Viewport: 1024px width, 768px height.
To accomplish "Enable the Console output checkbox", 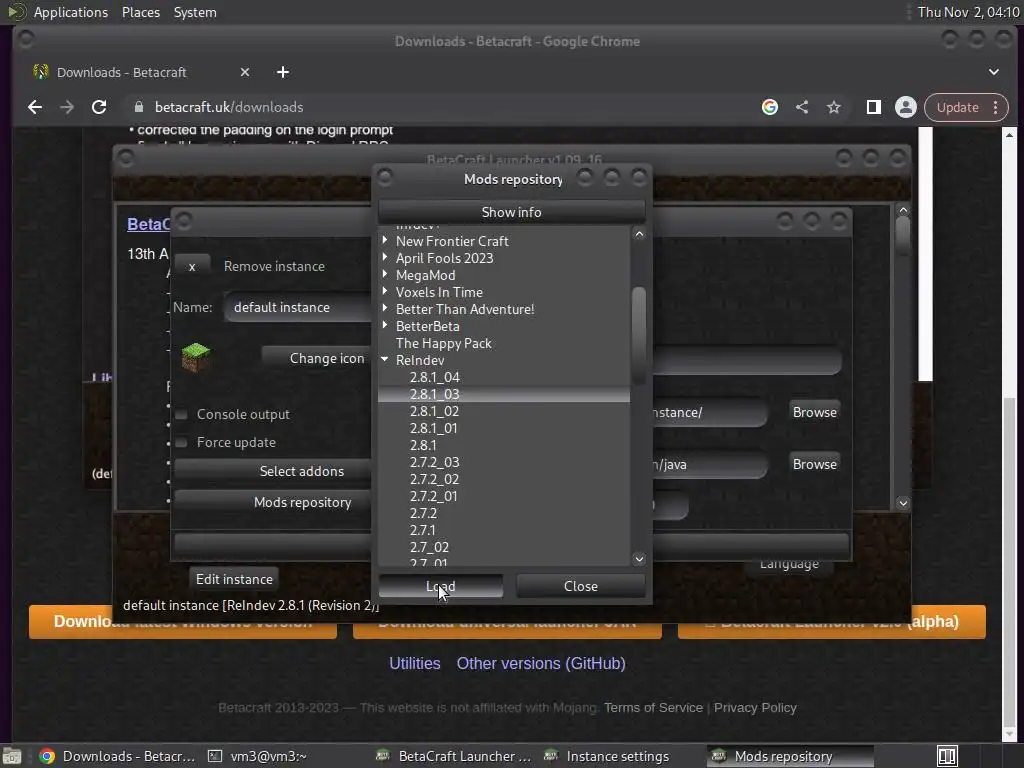I will [x=182, y=415].
